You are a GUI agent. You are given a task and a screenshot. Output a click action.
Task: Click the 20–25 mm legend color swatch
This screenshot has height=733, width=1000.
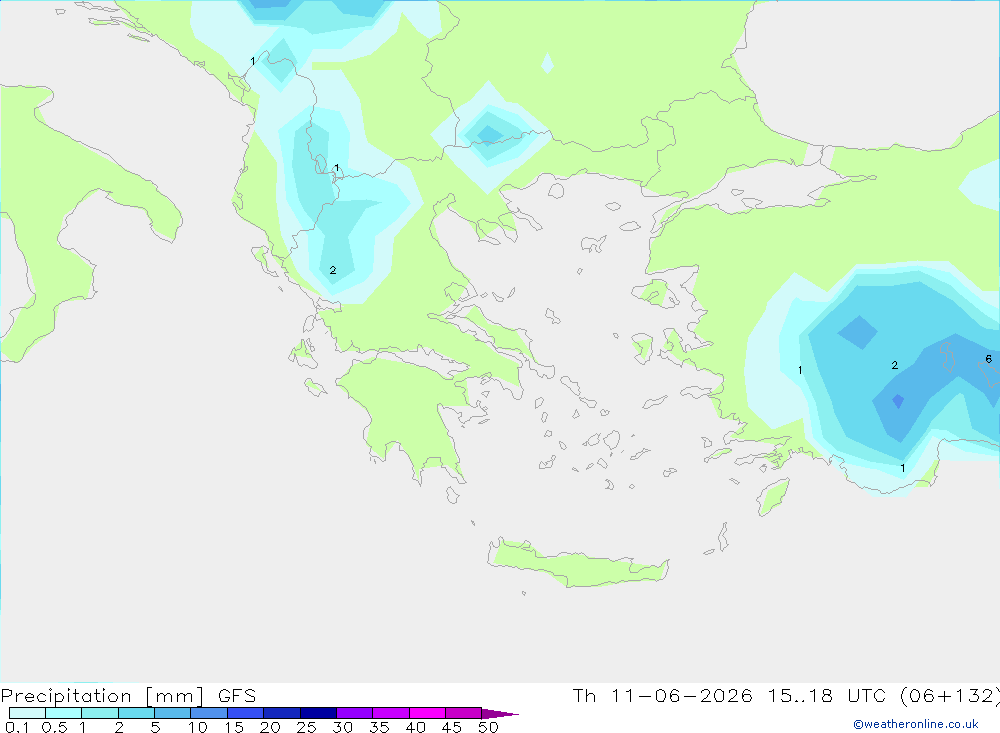point(282,713)
